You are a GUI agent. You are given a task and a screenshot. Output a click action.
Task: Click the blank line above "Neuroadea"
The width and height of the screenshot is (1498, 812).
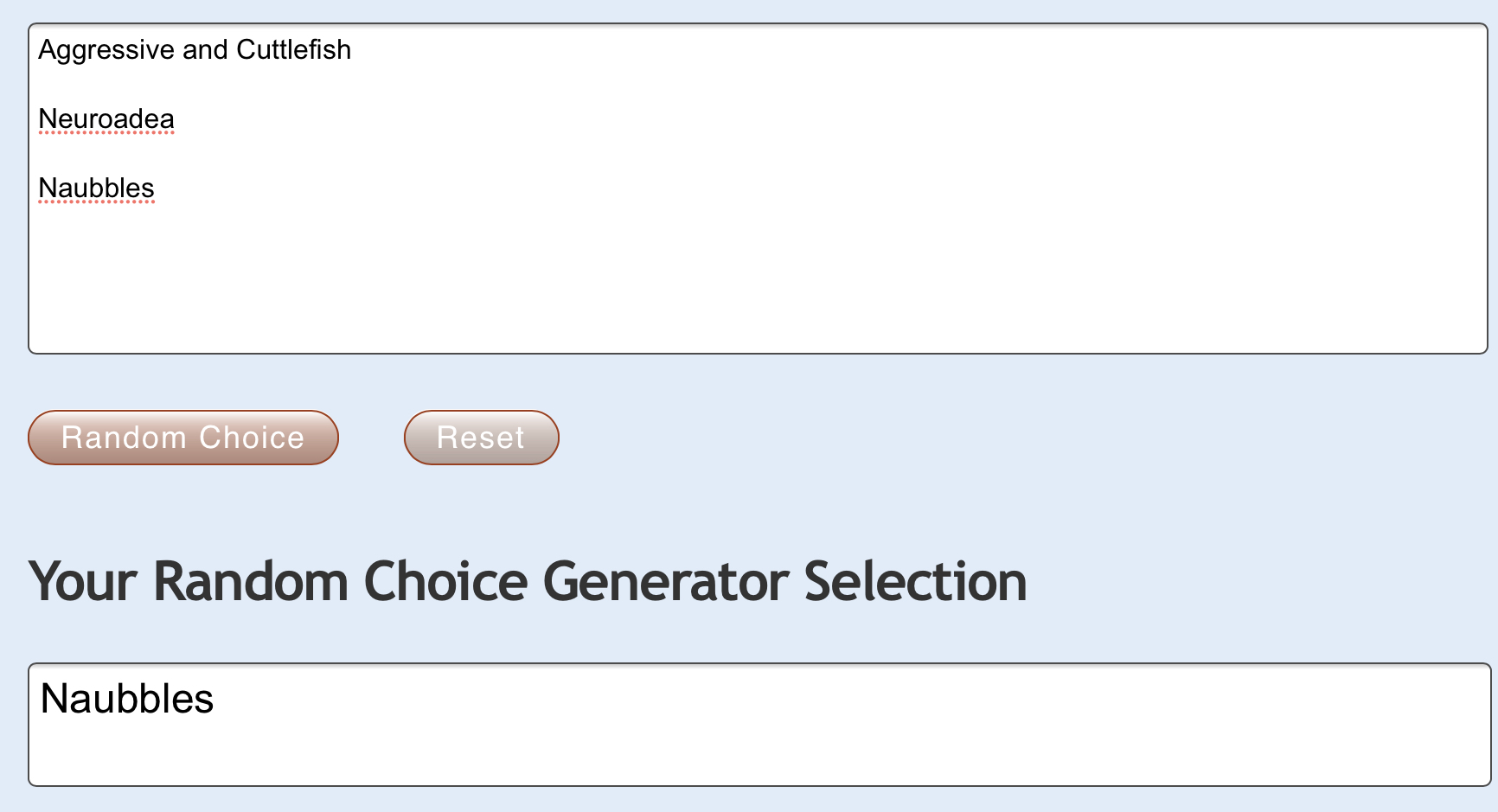pyautogui.click(x=259, y=85)
